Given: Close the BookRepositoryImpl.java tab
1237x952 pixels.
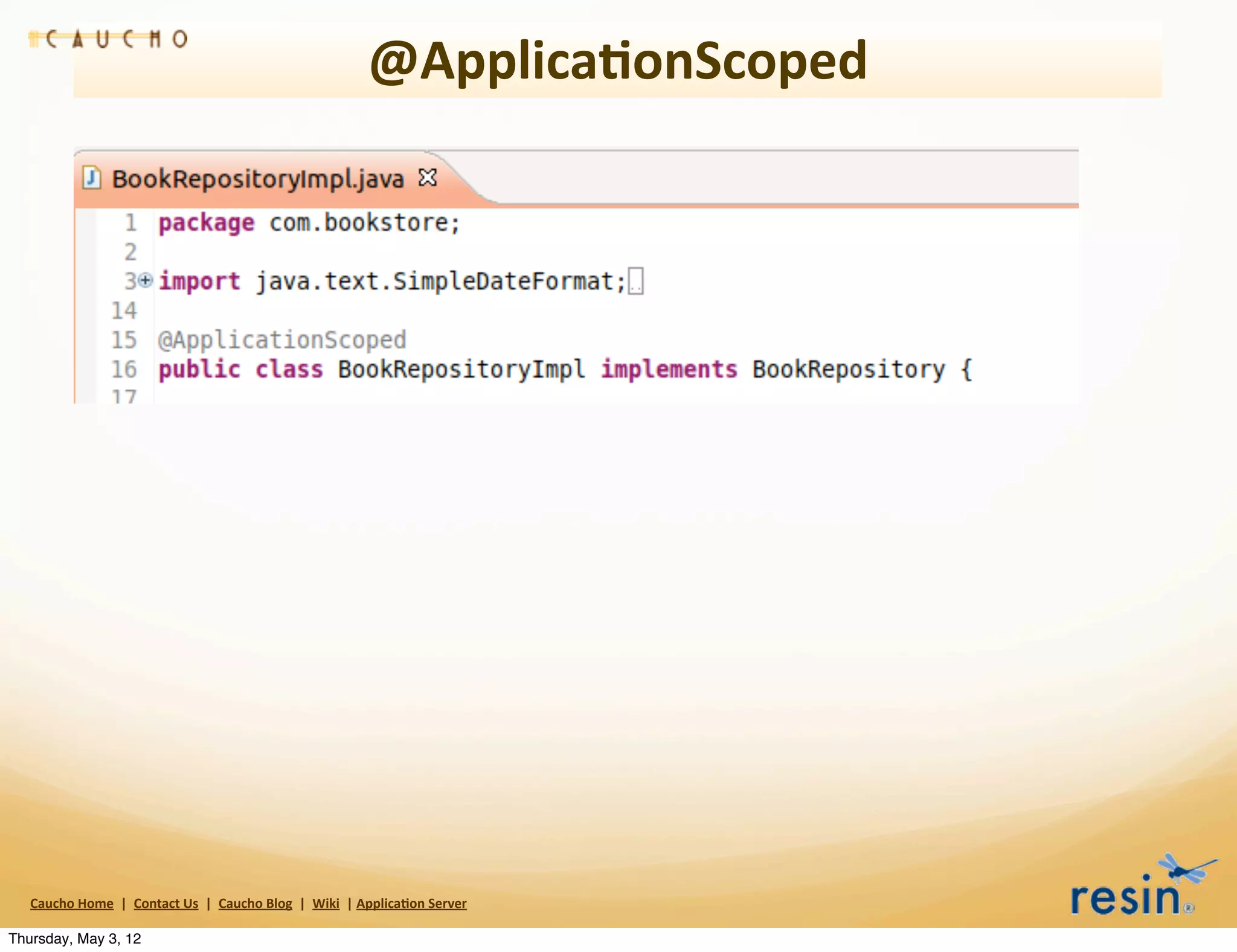Looking at the screenshot, I should (x=428, y=178).
